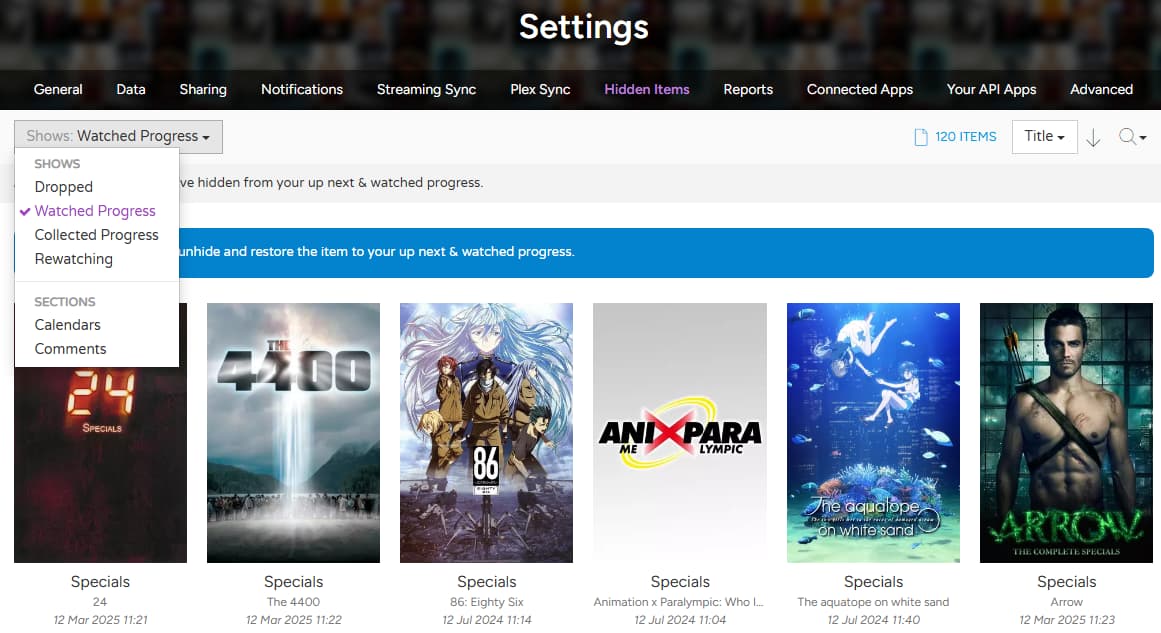Open the show title link 24
Viewport: 1161px width, 633px height.
click(x=100, y=602)
